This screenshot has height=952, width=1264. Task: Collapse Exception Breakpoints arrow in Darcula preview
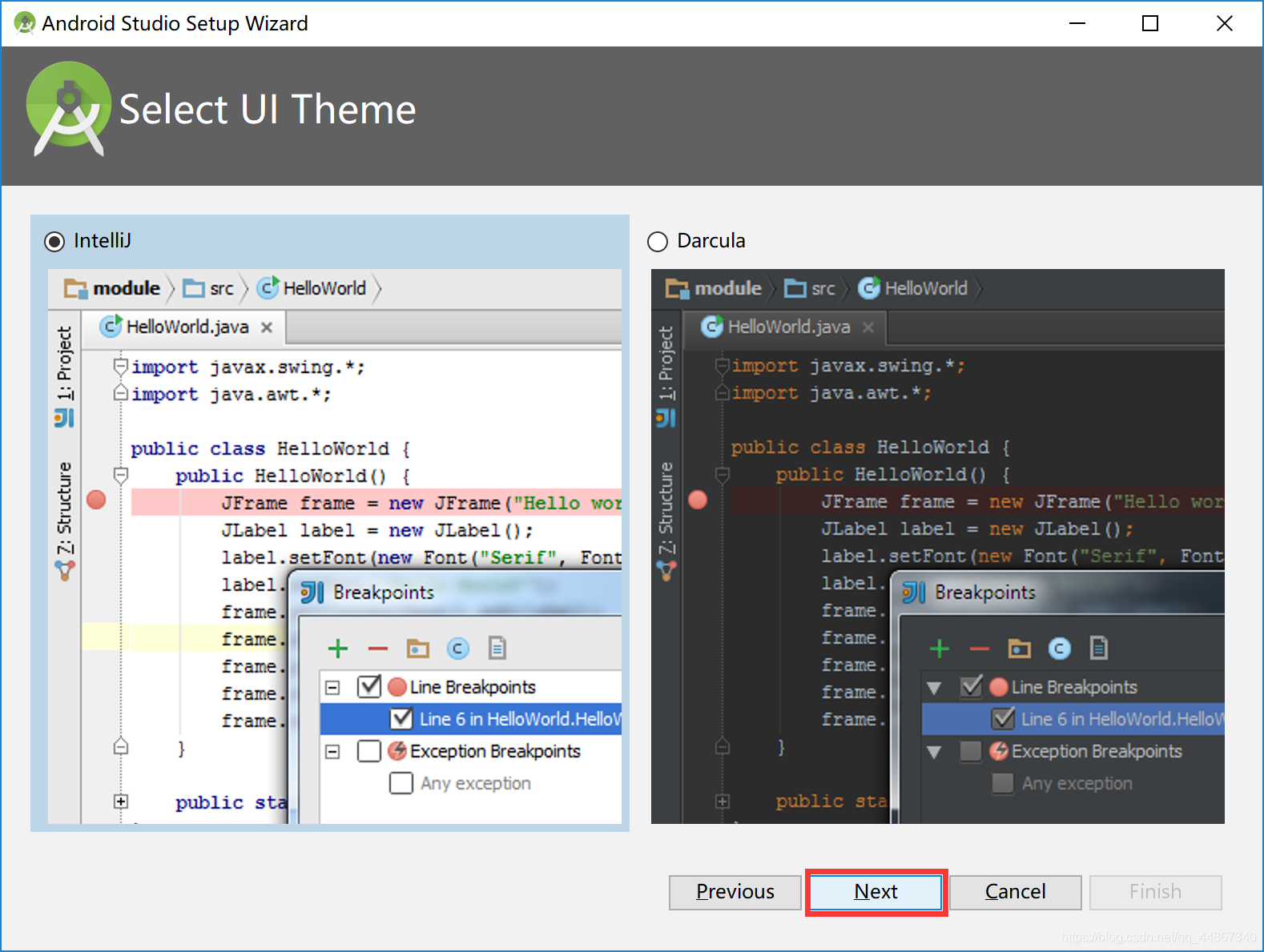(934, 752)
